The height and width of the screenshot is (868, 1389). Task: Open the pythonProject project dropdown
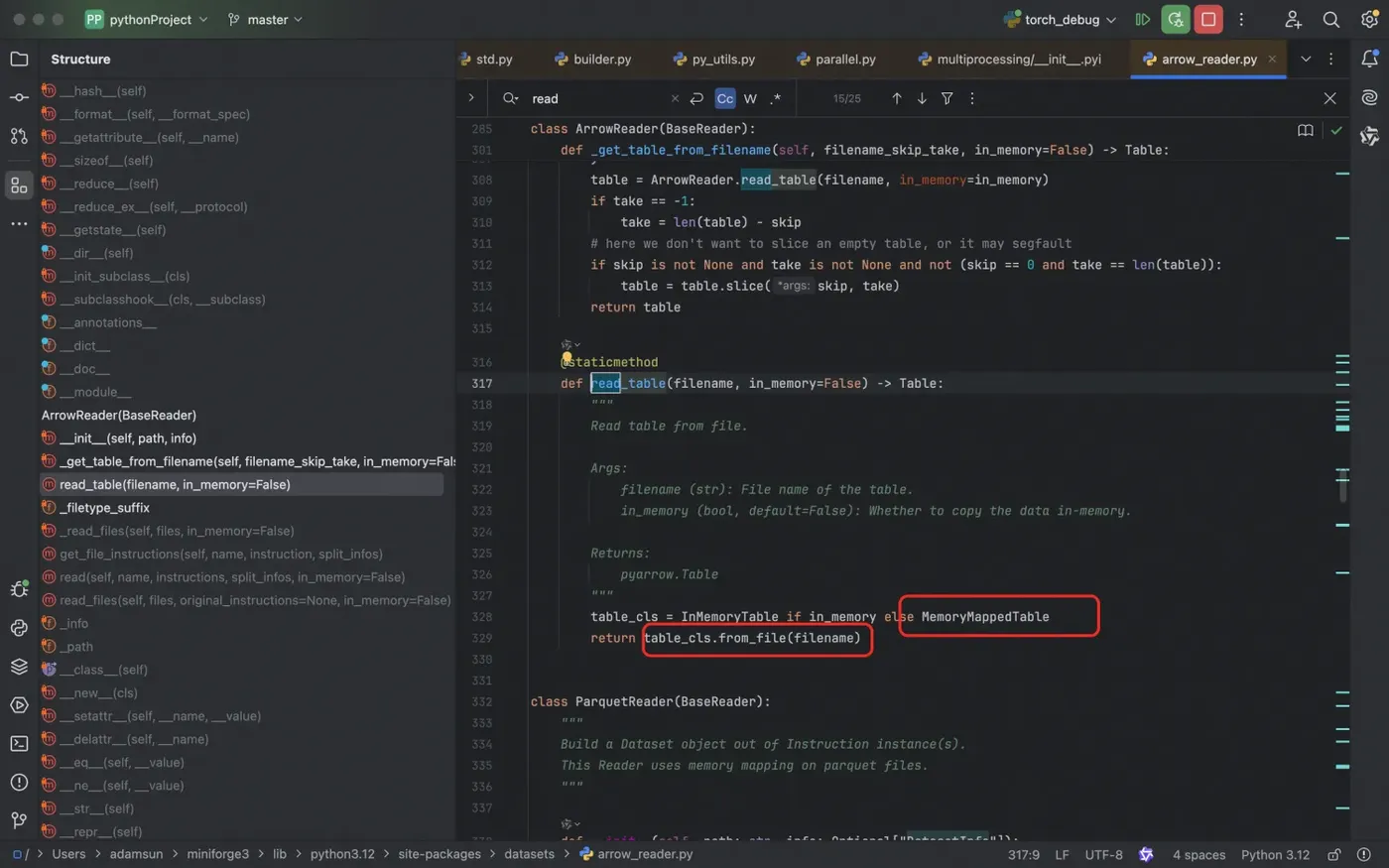147,19
